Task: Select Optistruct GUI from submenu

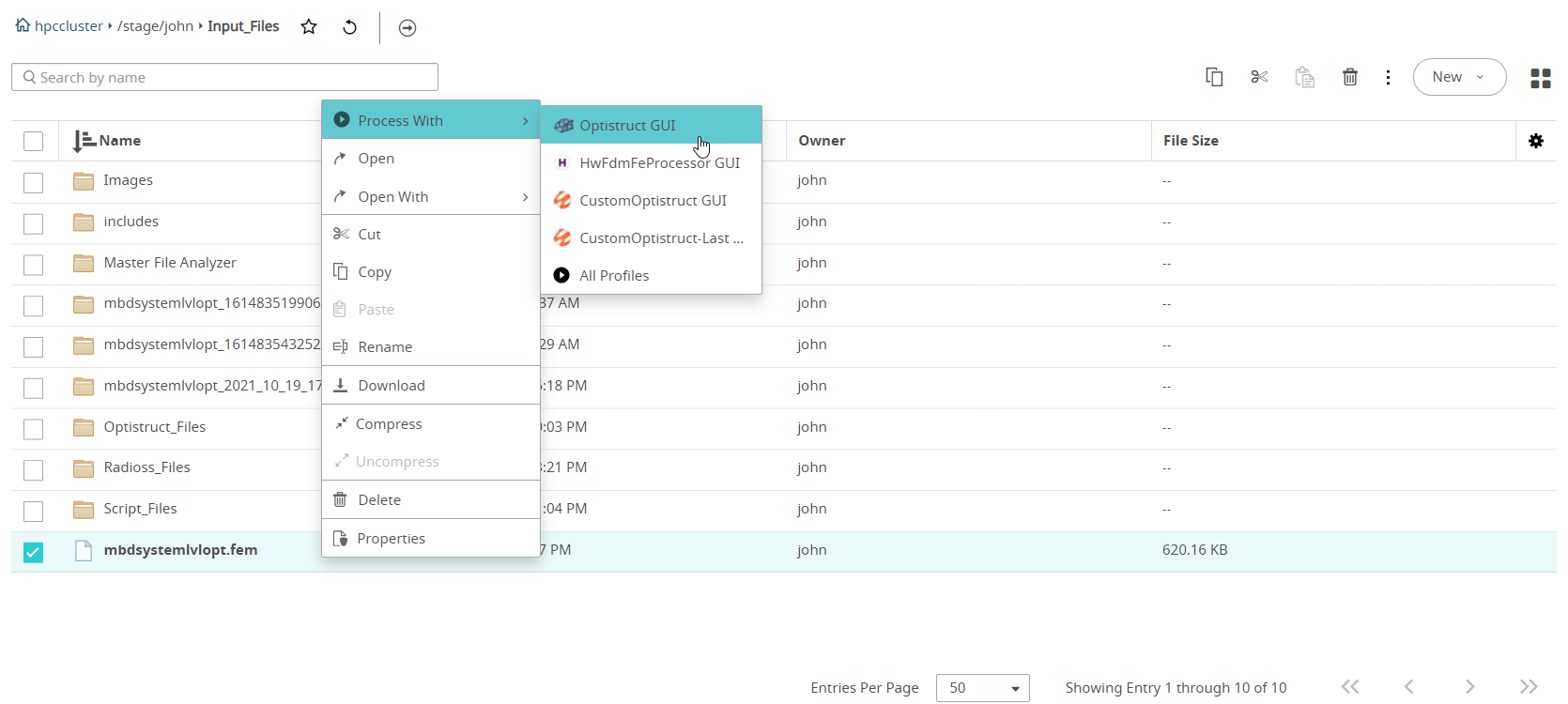Action: tap(651, 125)
